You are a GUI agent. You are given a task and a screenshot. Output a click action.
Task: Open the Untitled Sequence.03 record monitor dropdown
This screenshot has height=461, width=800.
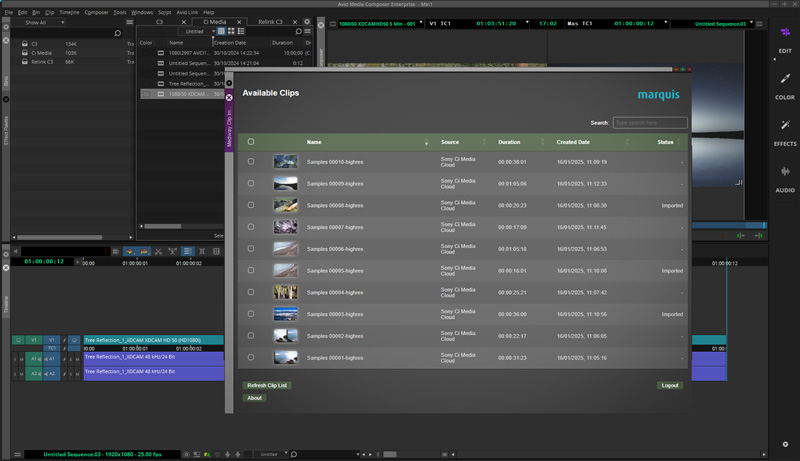tap(751, 23)
